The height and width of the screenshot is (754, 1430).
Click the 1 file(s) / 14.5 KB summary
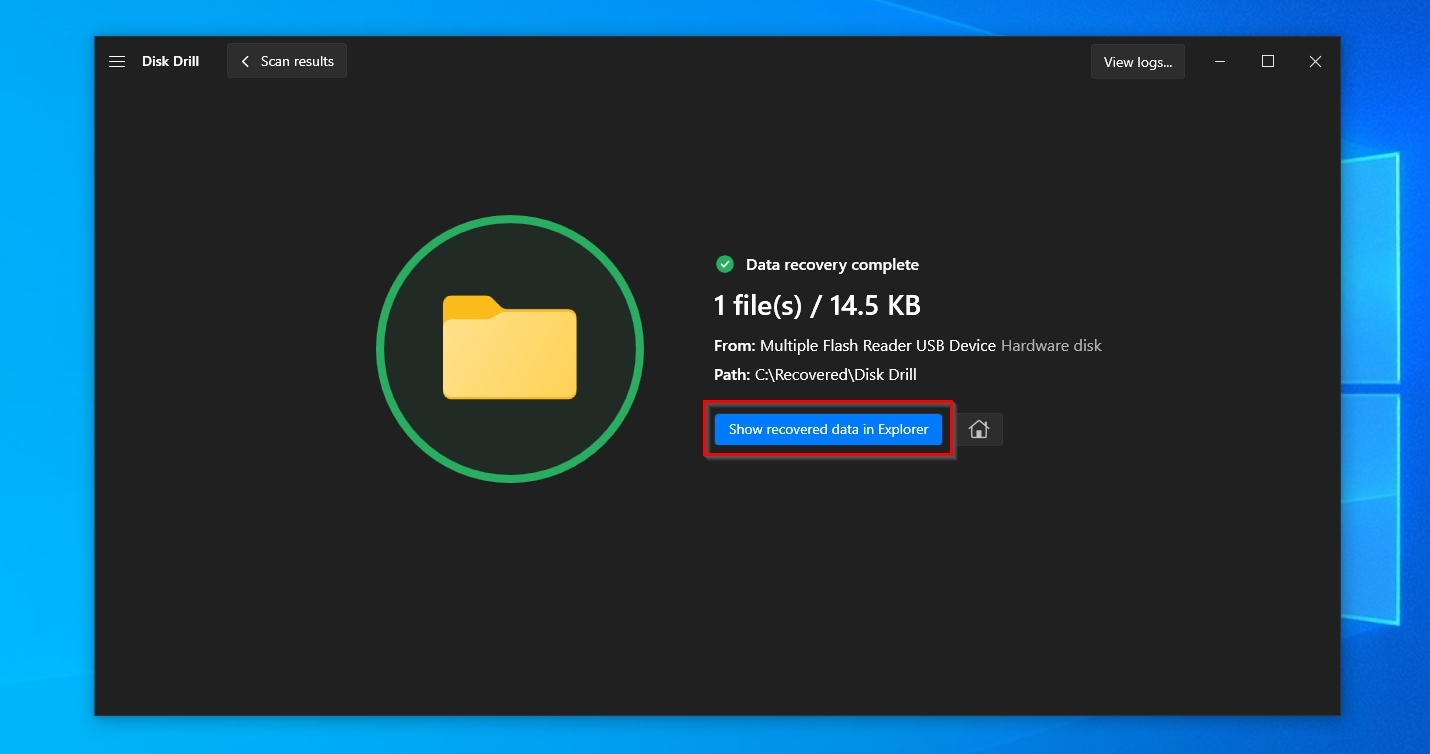817,305
